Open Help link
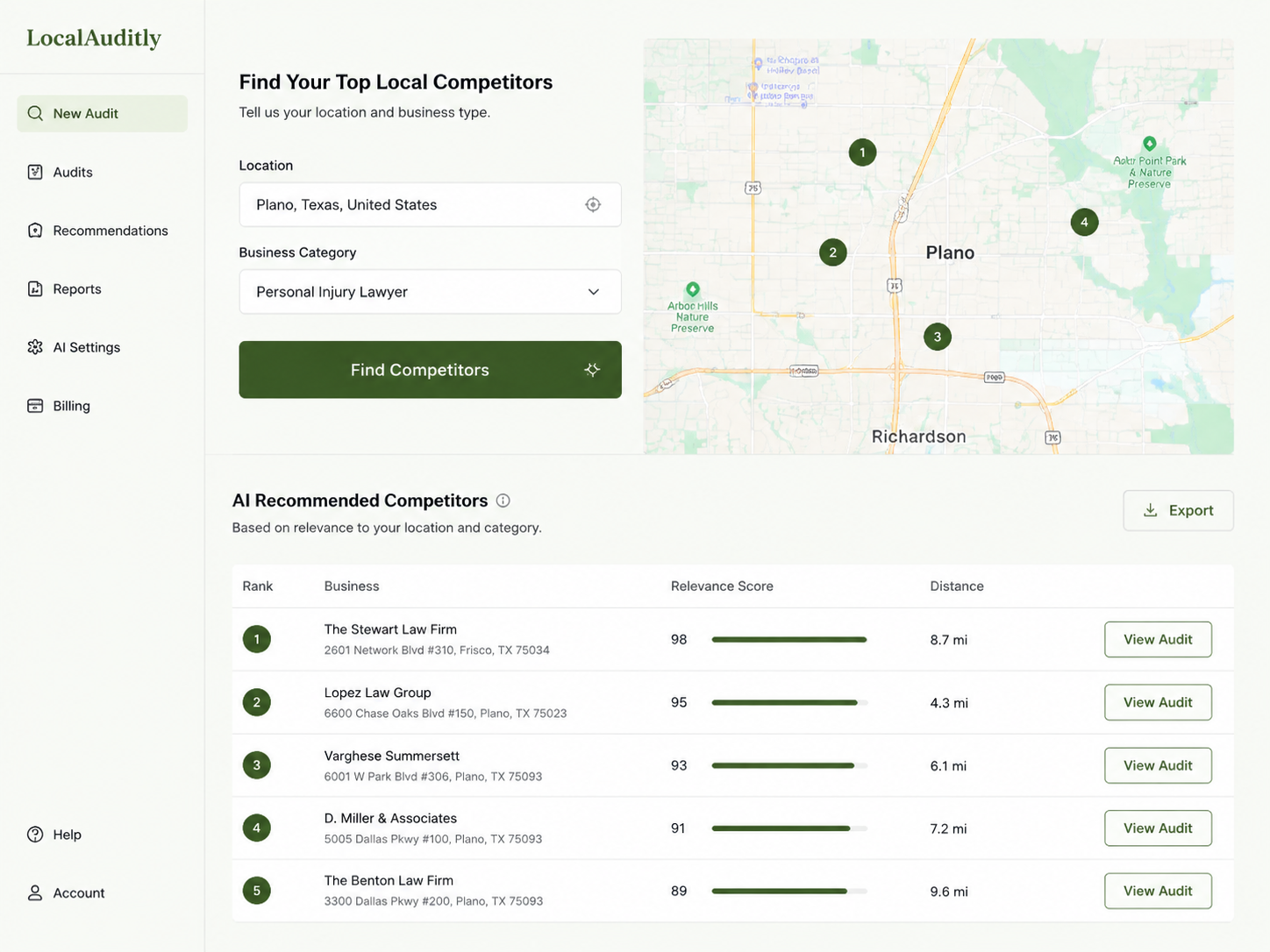 pyautogui.click(x=67, y=835)
